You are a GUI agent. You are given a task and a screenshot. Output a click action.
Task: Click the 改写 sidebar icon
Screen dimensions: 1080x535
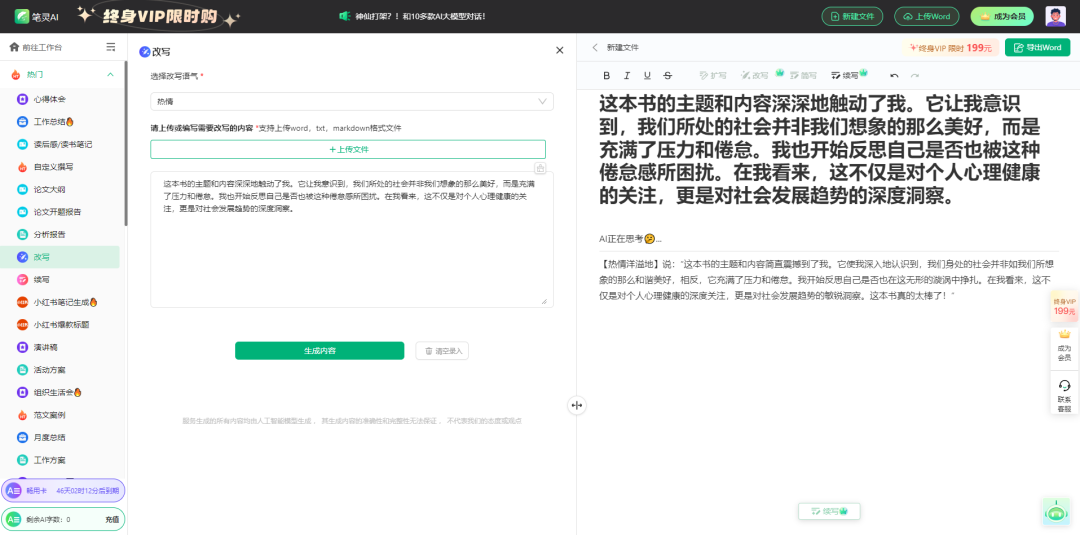(22, 257)
